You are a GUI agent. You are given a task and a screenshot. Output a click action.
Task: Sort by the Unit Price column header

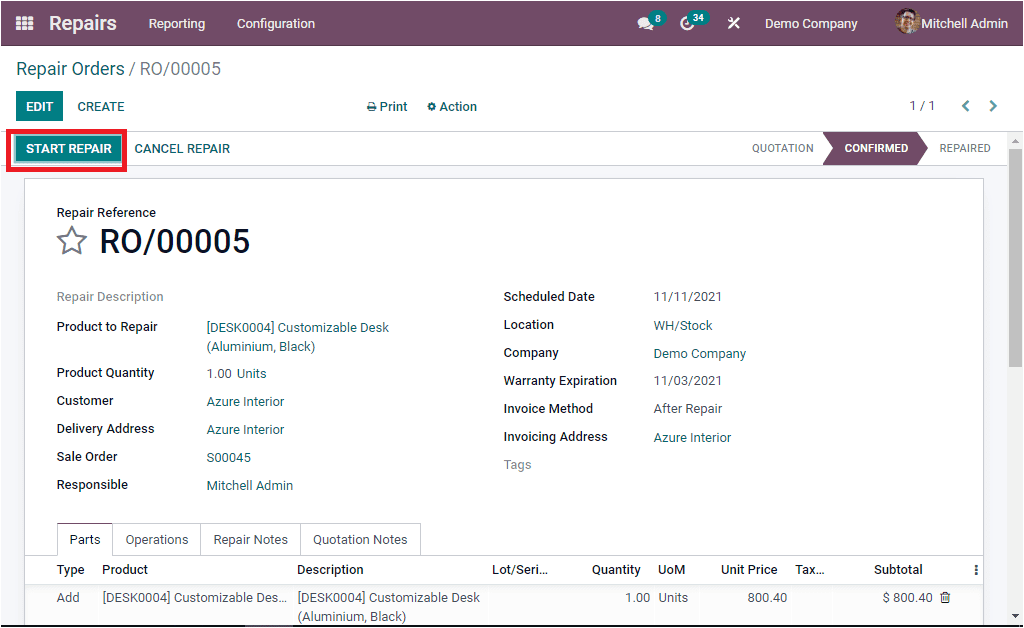(x=749, y=570)
